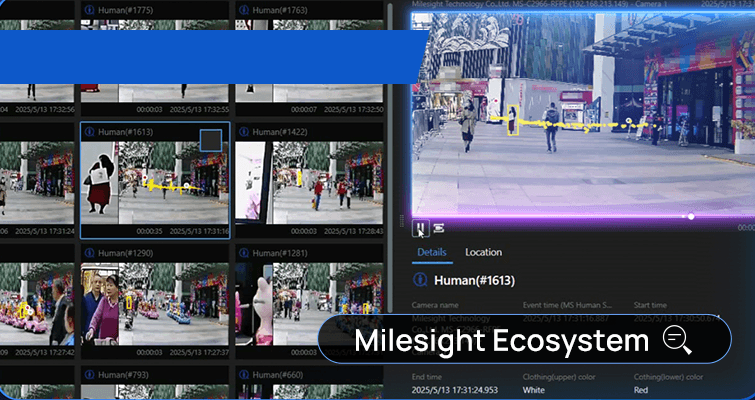Select the Human(#1281) result thumbnail

[x=309, y=304]
